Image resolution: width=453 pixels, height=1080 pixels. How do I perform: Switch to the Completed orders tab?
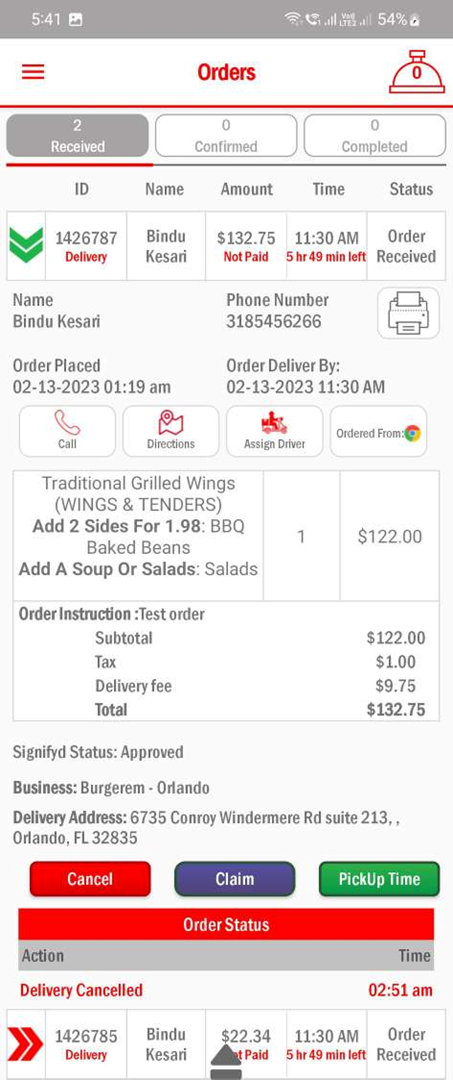[x=375, y=136]
